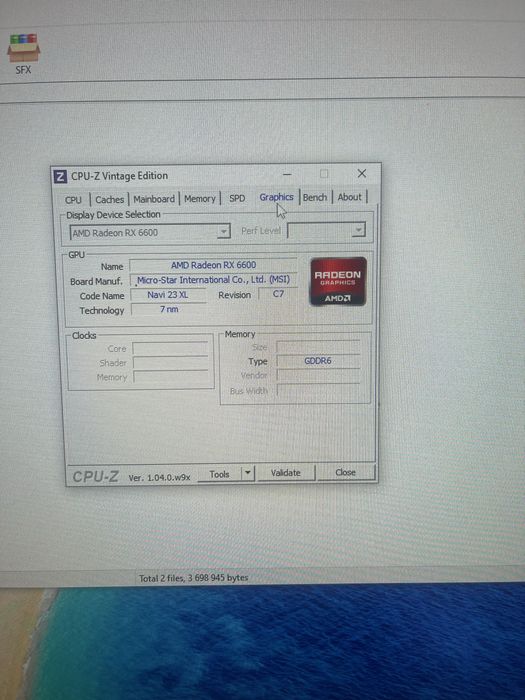Close CPU-Z with the title bar X
The width and height of the screenshot is (525, 700).
[x=362, y=174]
